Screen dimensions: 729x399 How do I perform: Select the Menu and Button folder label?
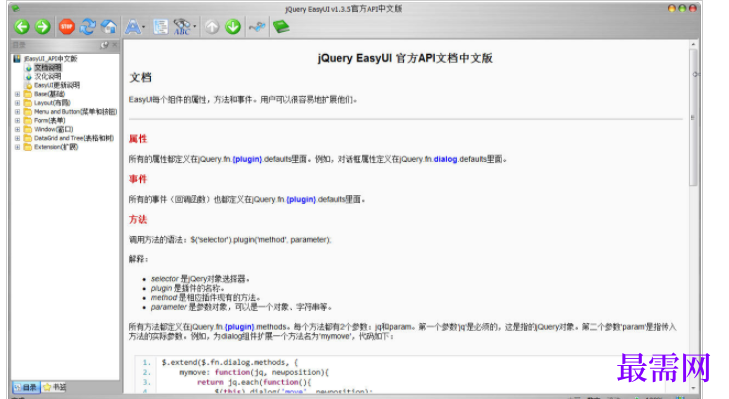[x=75, y=112]
